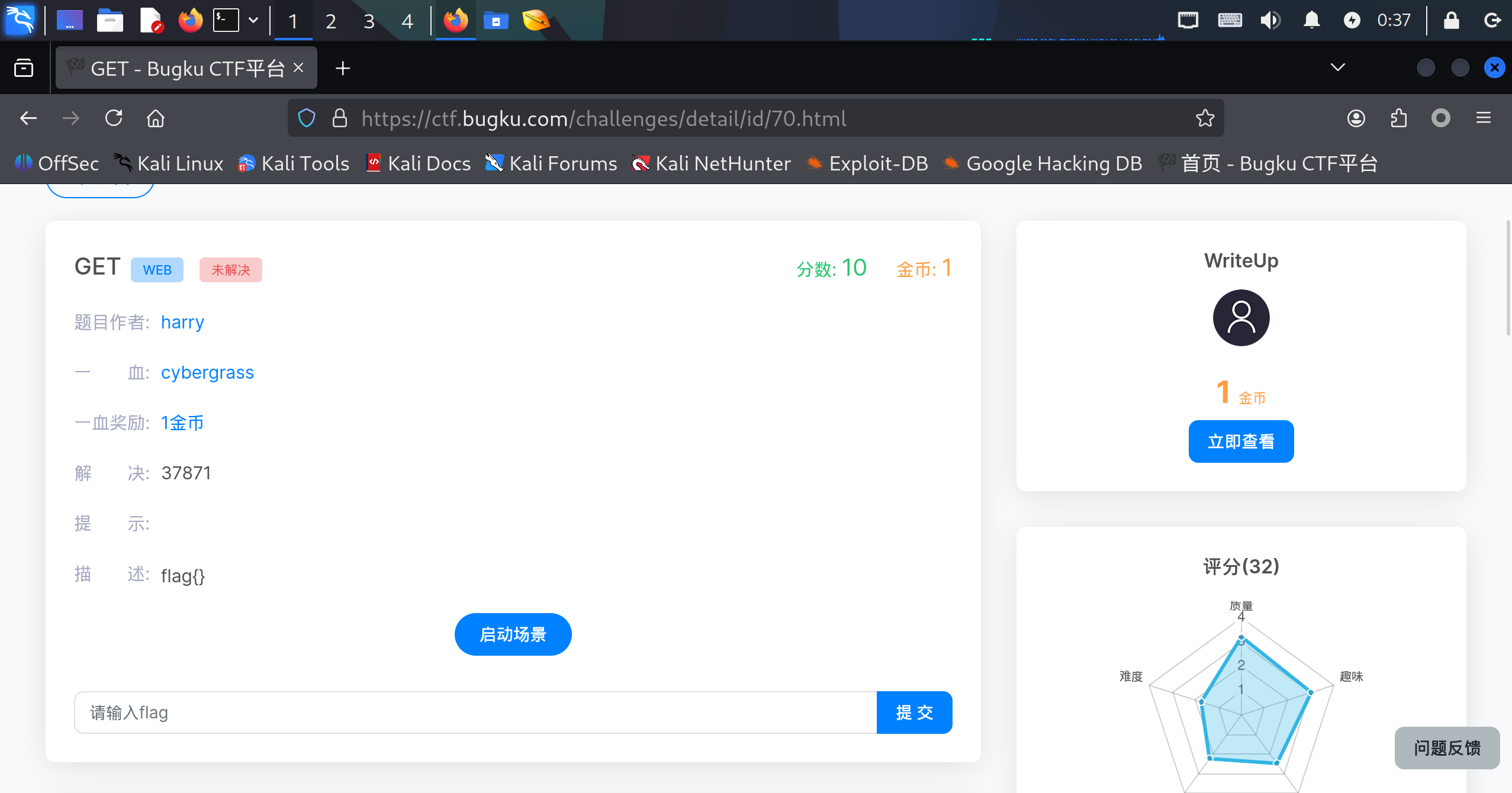This screenshot has width=1512, height=793.
Task: Open the Kali Docs bookmark
Action: [x=419, y=163]
